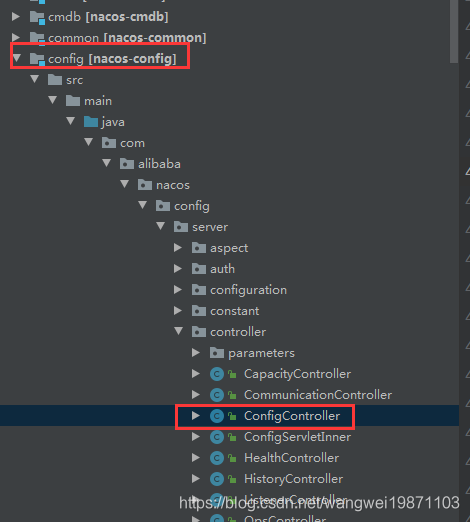Image resolution: width=470 pixels, height=522 pixels.
Task: Click the blue java source root icon
Action: pyautogui.click(x=91, y=122)
